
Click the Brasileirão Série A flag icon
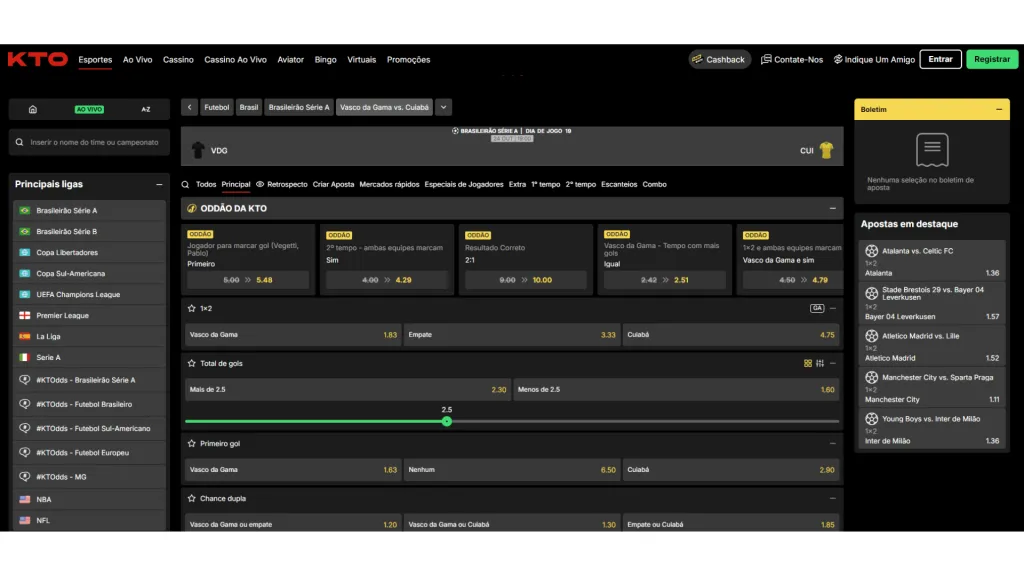pos(25,211)
